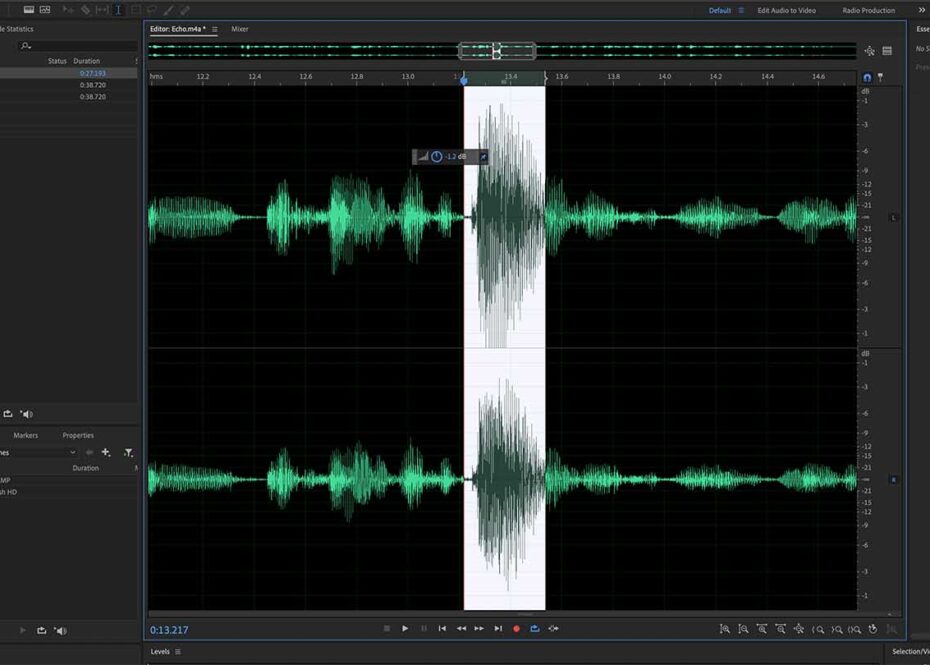Select the Lasso Selection tool

pos(152,10)
